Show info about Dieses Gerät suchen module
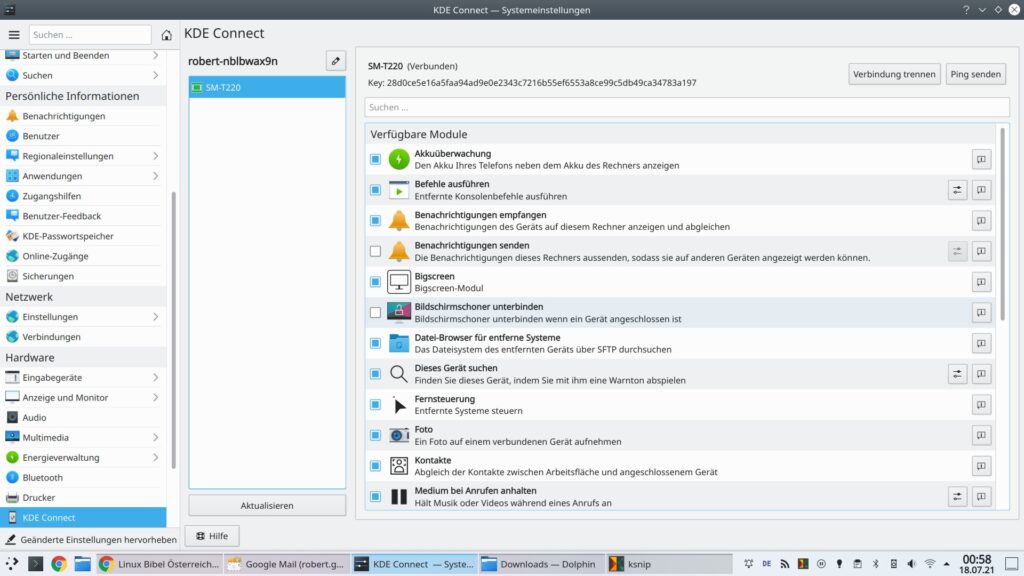Image resolution: width=1024 pixels, height=576 pixels. point(981,374)
